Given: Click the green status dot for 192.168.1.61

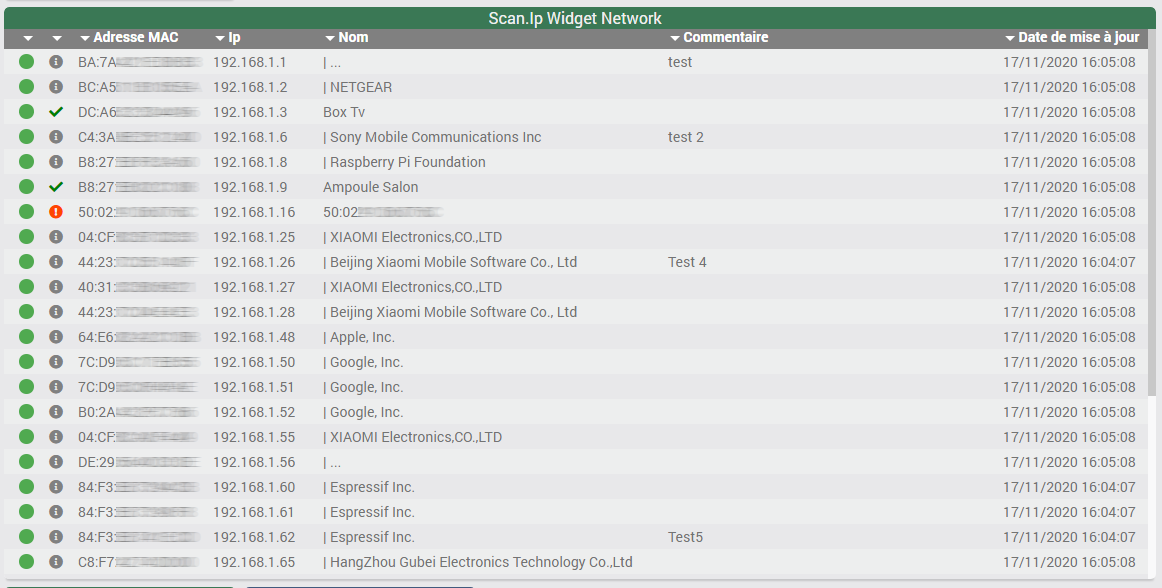Looking at the screenshot, I should [27, 512].
